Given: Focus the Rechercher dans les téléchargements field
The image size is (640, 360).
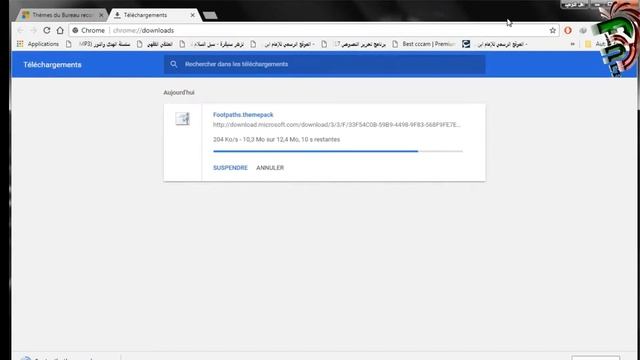Looking at the screenshot, I should [324, 64].
